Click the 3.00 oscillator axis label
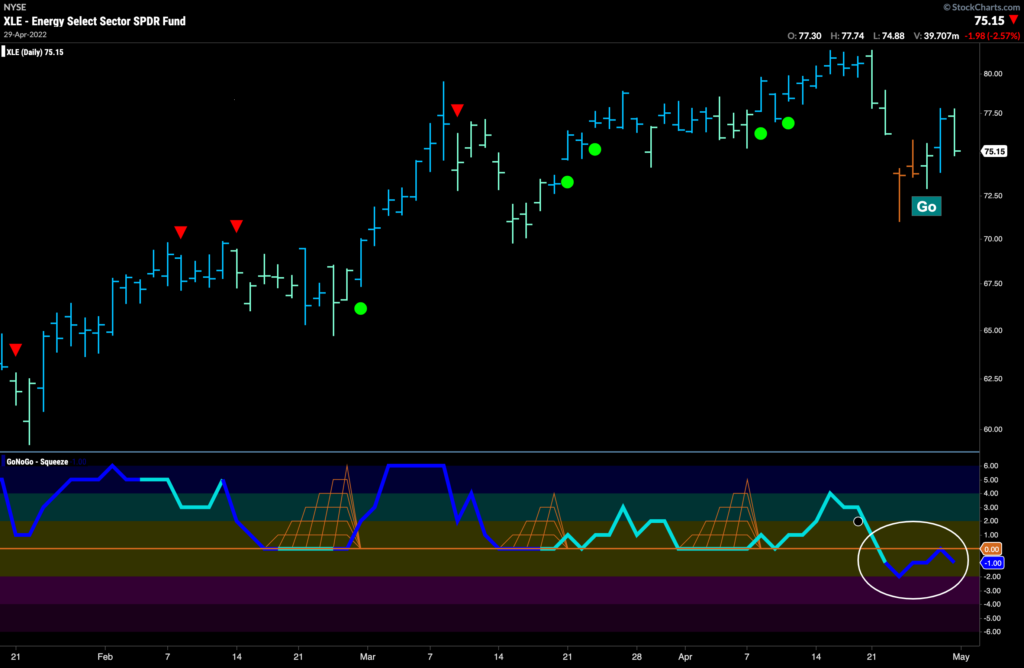This screenshot has height=668, width=1024. tap(991, 507)
